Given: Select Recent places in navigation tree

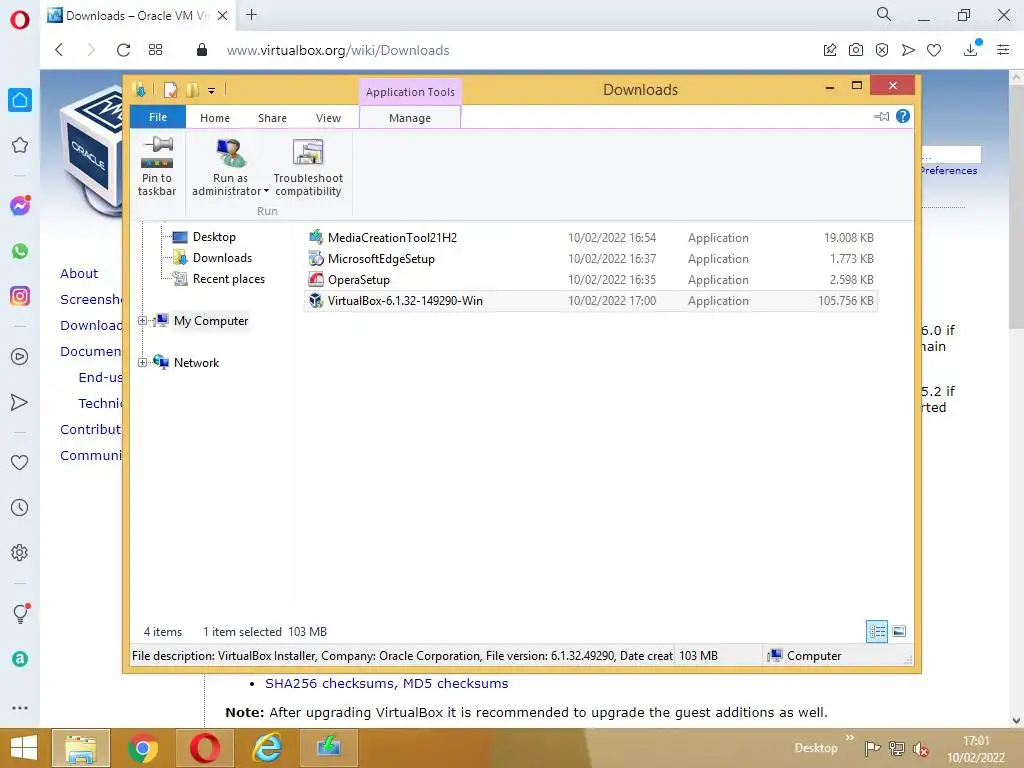Looking at the screenshot, I should (x=229, y=278).
